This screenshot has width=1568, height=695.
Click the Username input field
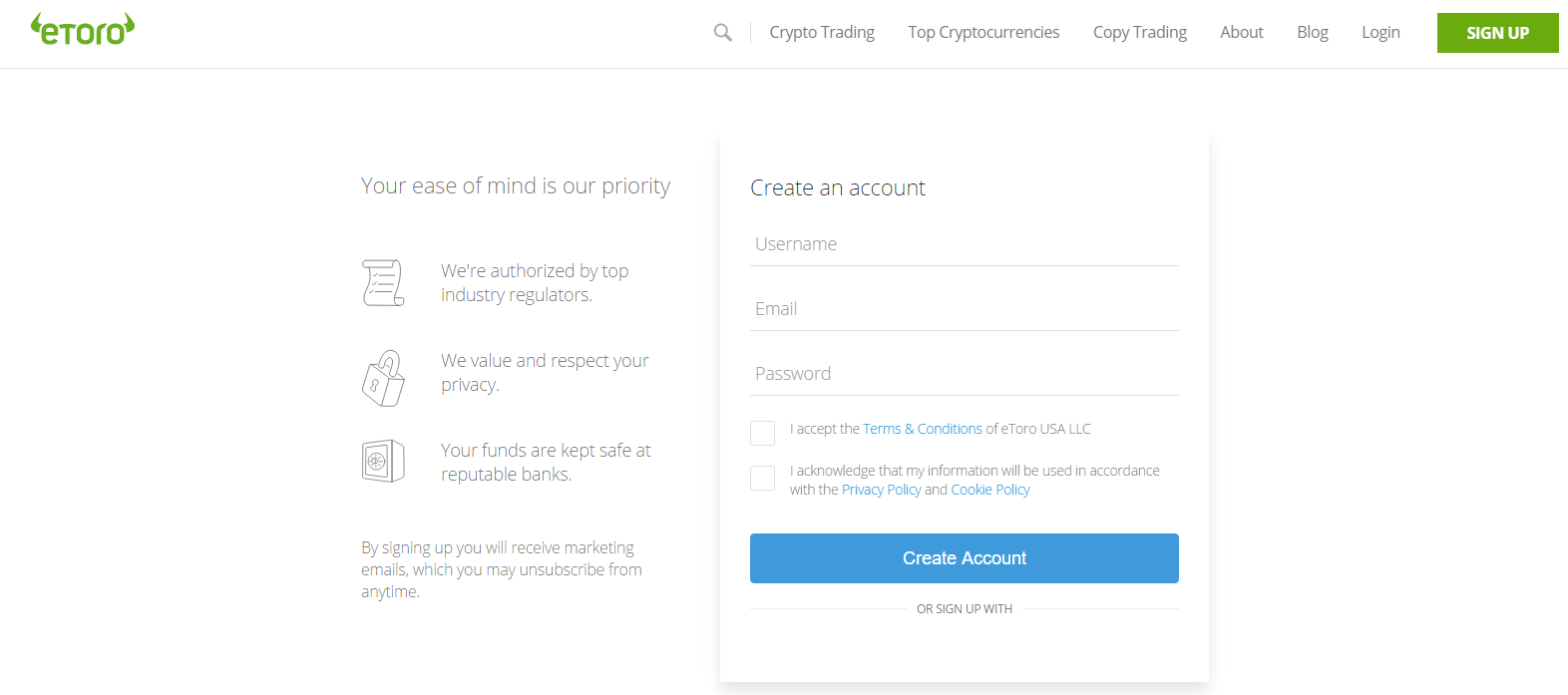964,243
